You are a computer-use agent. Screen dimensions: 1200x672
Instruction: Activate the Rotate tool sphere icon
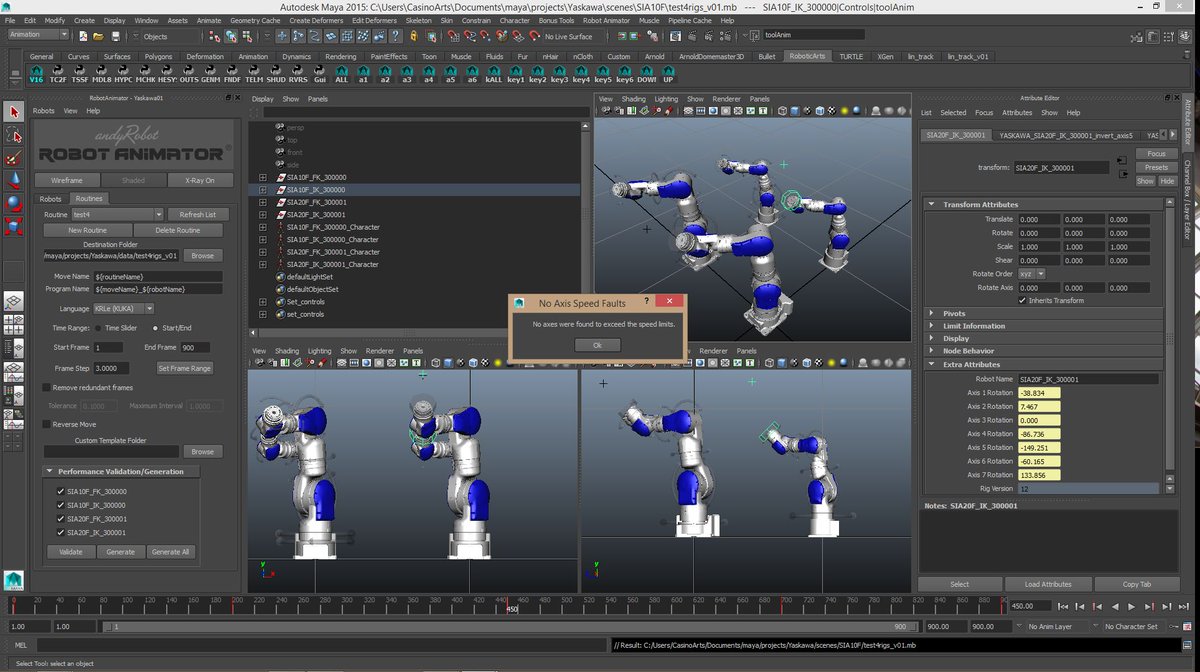[14, 203]
